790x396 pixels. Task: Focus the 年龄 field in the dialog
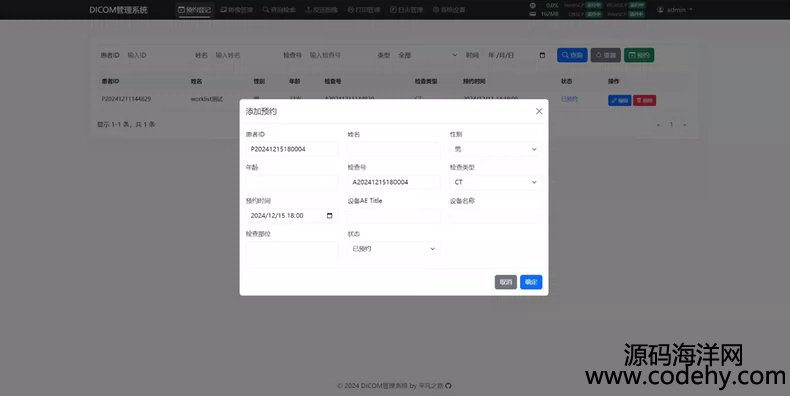click(292, 182)
